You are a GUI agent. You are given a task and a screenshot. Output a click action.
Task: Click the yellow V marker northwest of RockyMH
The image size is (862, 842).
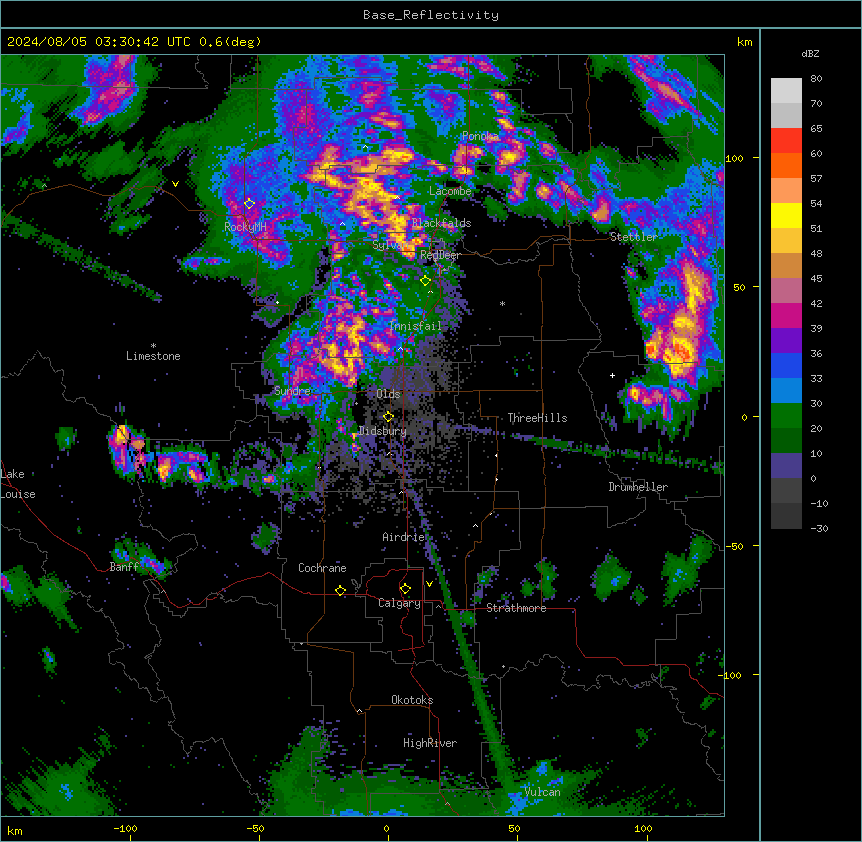(175, 184)
